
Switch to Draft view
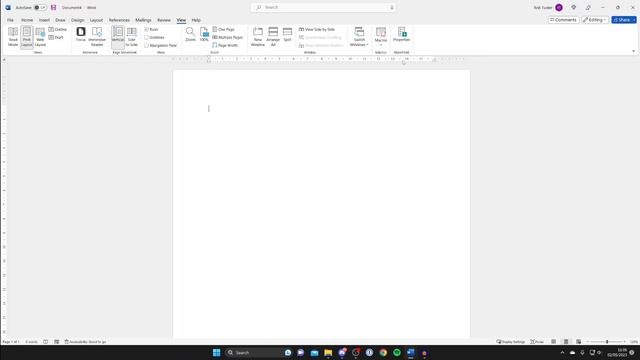[x=56, y=37]
